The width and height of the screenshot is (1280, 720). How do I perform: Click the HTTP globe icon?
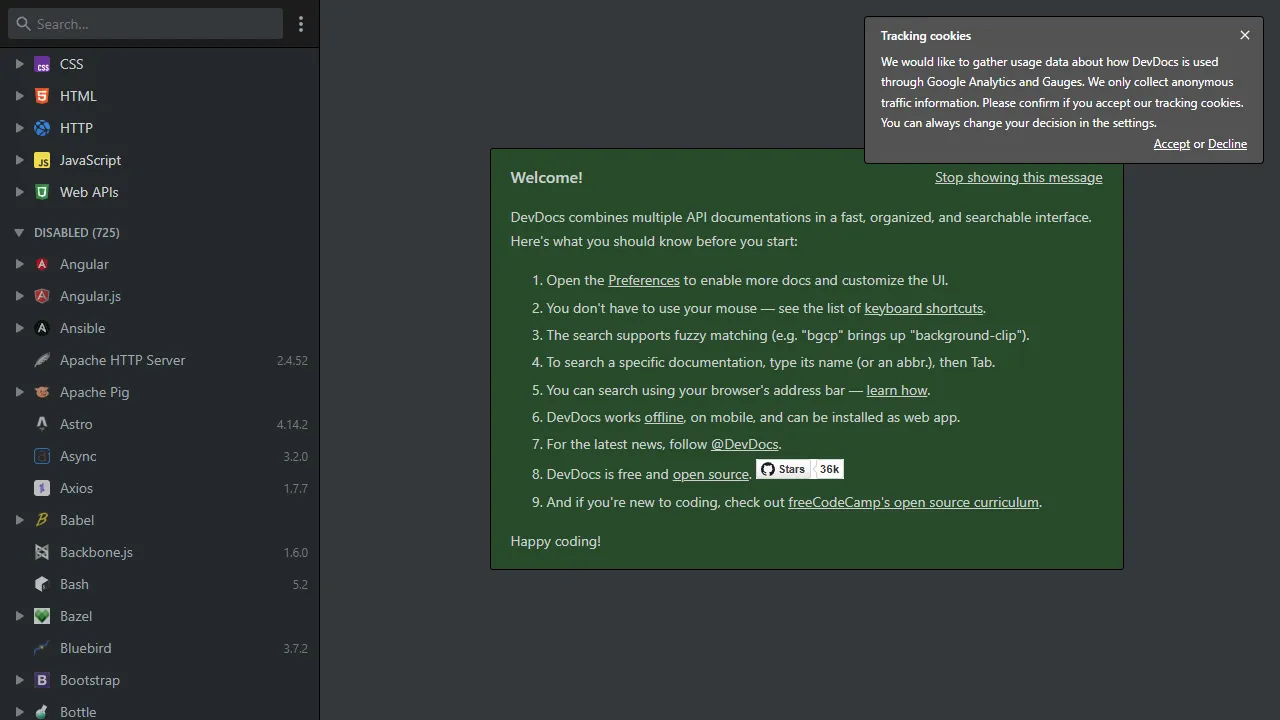click(42, 128)
